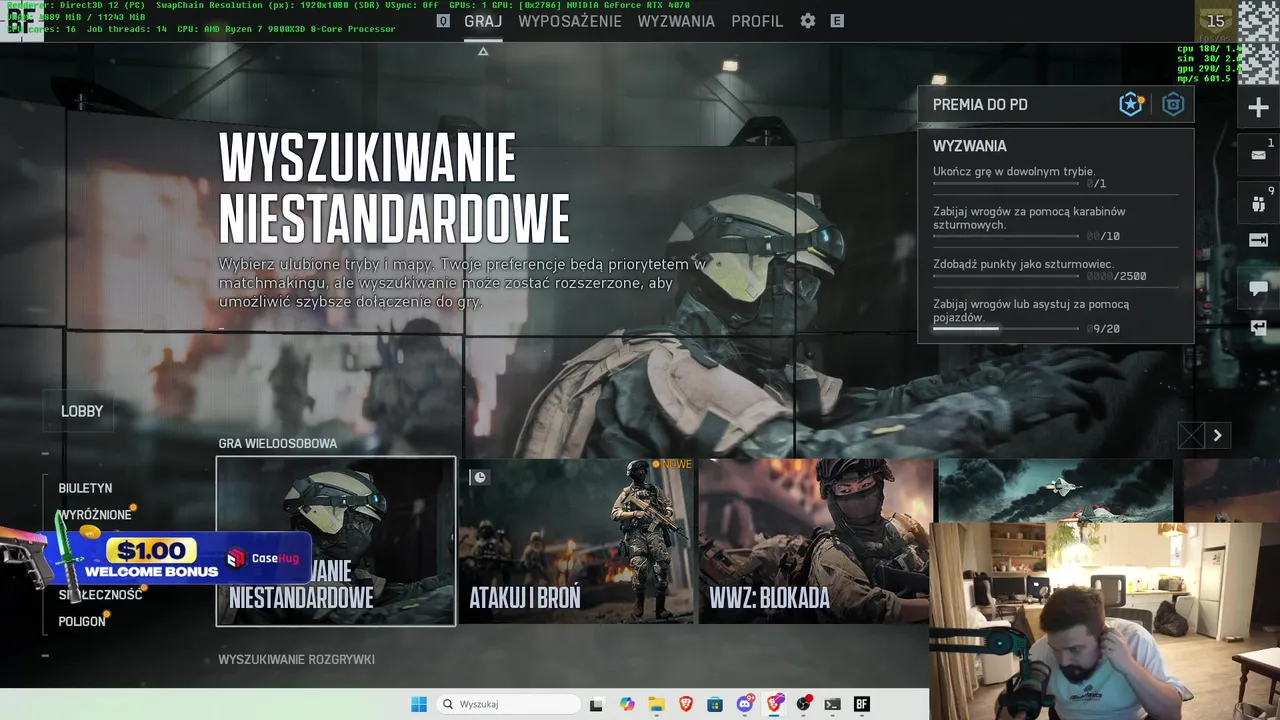Open the chat speech bubble icon
1280x720 pixels.
pyautogui.click(x=1259, y=289)
